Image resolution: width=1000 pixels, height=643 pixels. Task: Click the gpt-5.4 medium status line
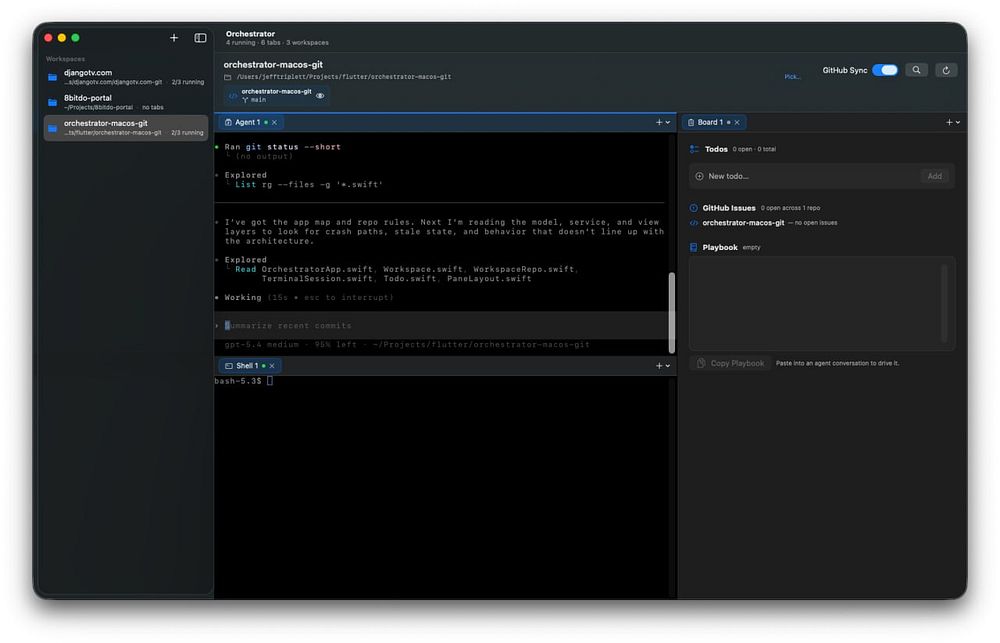(x=407, y=345)
